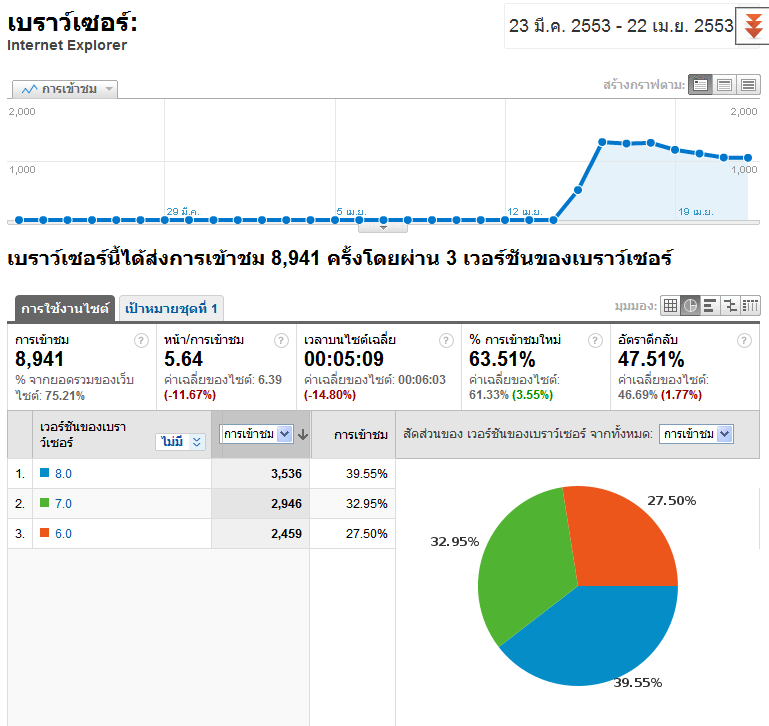The image size is (769, 726).
Task: Click the 47.51% bounce rate value
Action: [651, 359]
